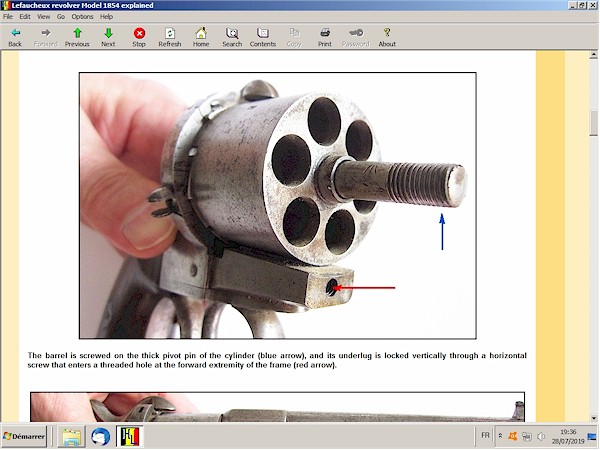600x450 pixels.
Task: Go to the Home page
Action: coord(201,37)
